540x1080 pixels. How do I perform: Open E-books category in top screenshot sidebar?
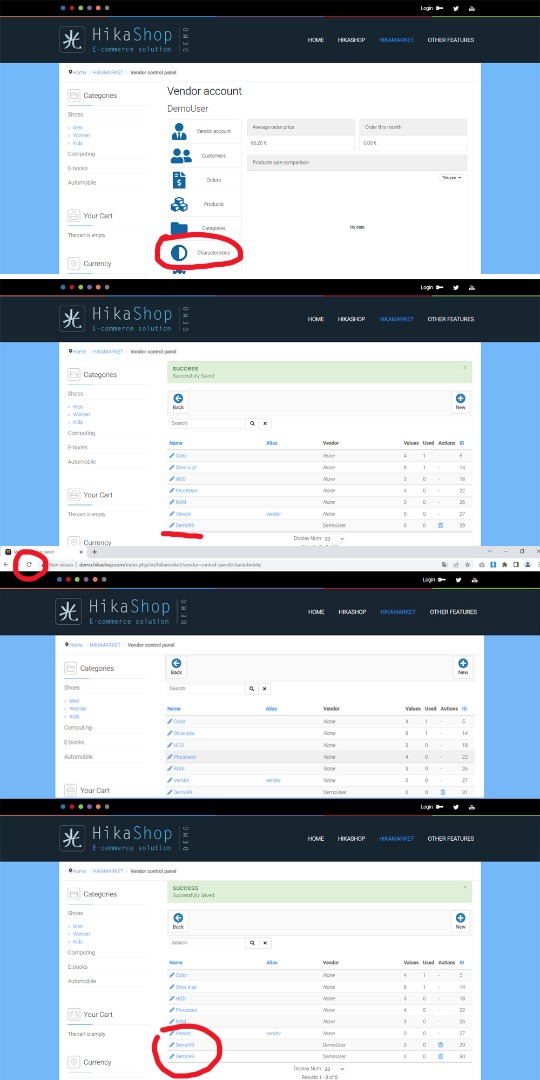[77, 168]
